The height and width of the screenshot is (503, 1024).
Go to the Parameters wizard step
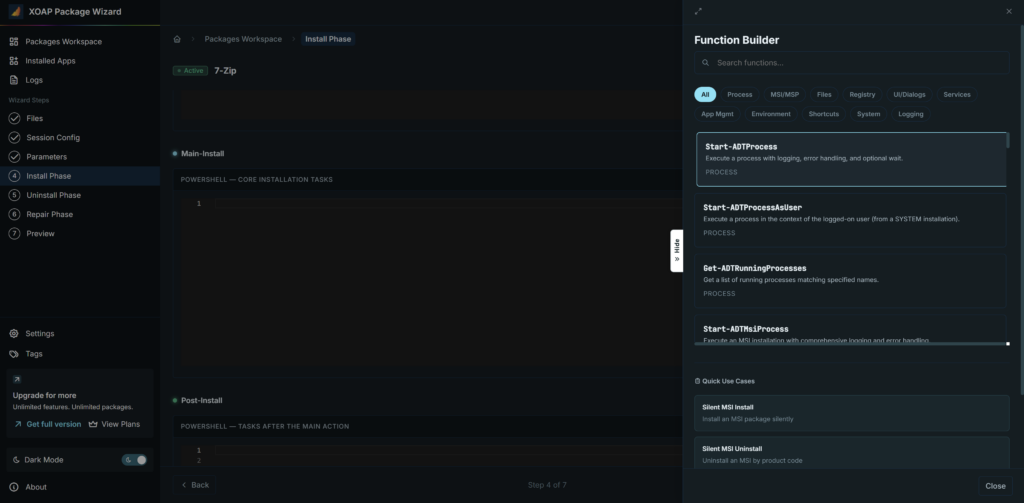point(46,157)
